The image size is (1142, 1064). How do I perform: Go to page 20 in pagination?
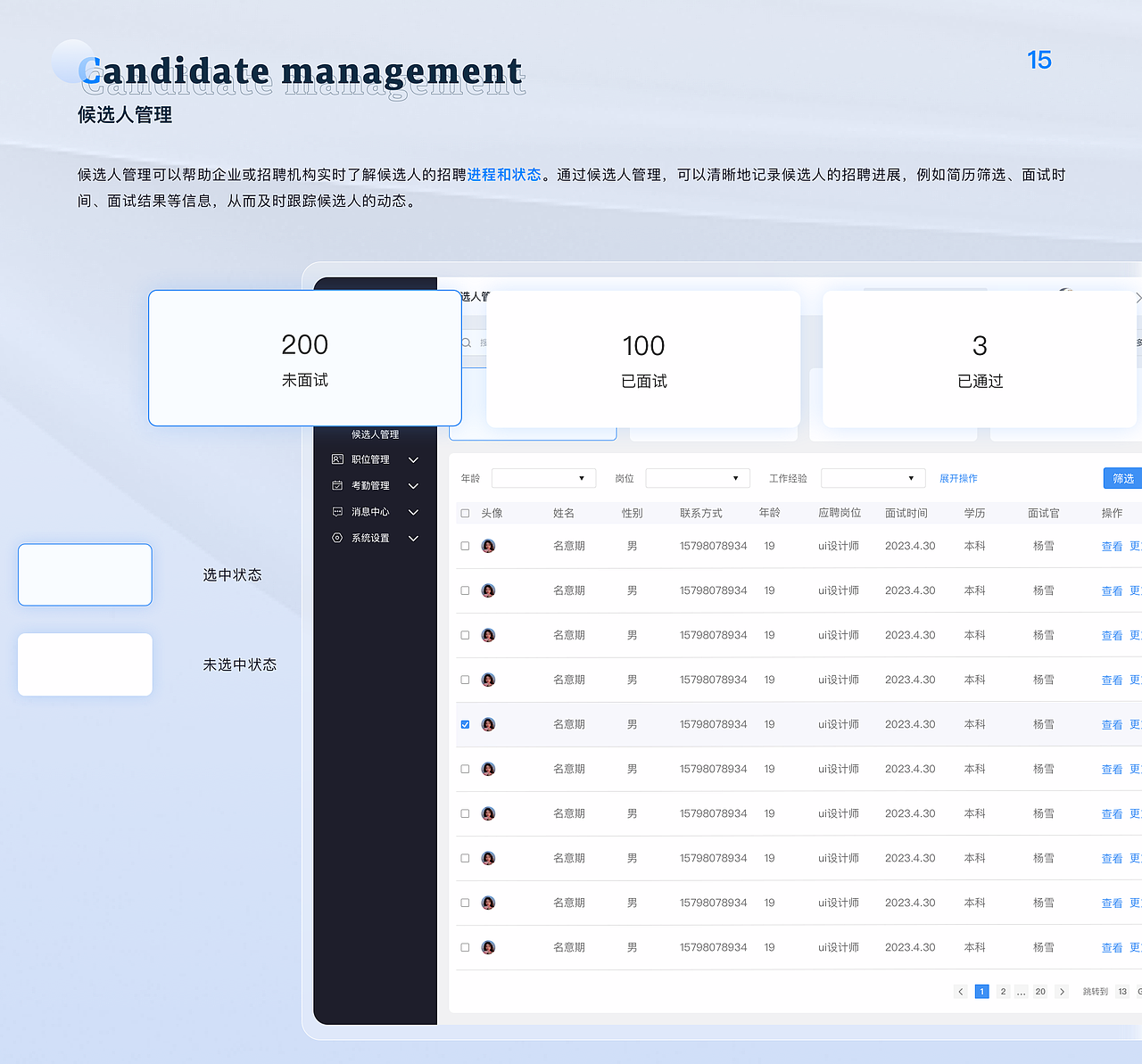tap(1040, 992)
